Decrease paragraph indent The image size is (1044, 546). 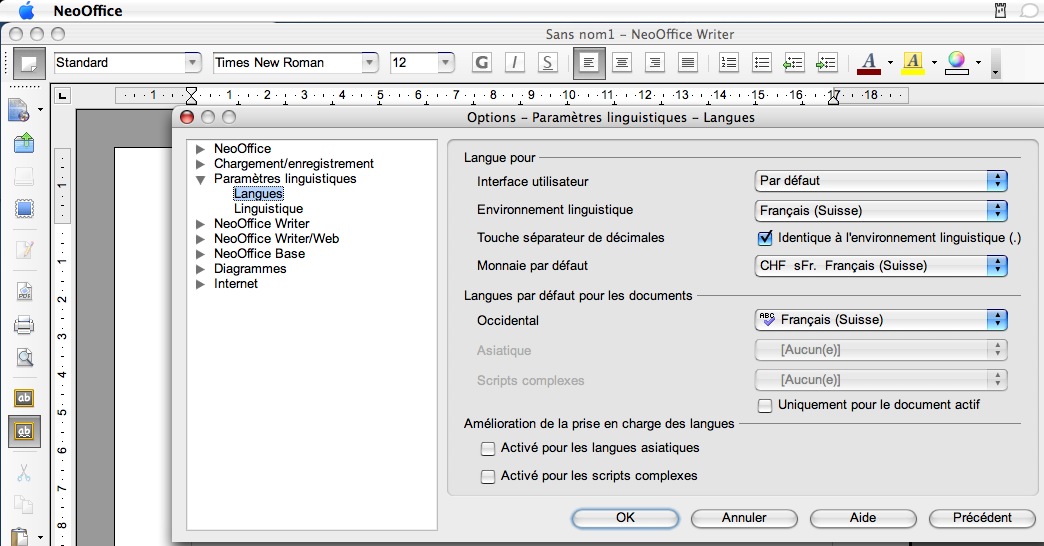point(794,63)
